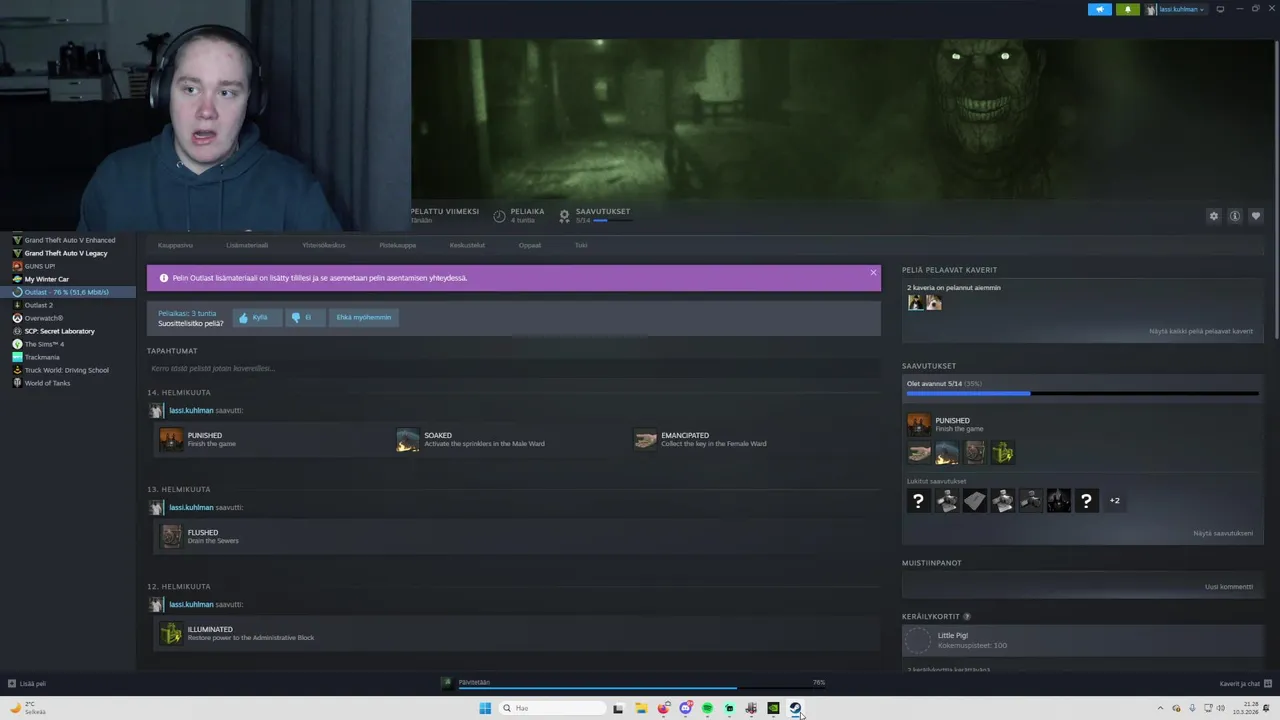Viewport: 1280px width, 720px height.
Task: Switch to Big Picture mode icon
Action: click(x=1220, y=9)
